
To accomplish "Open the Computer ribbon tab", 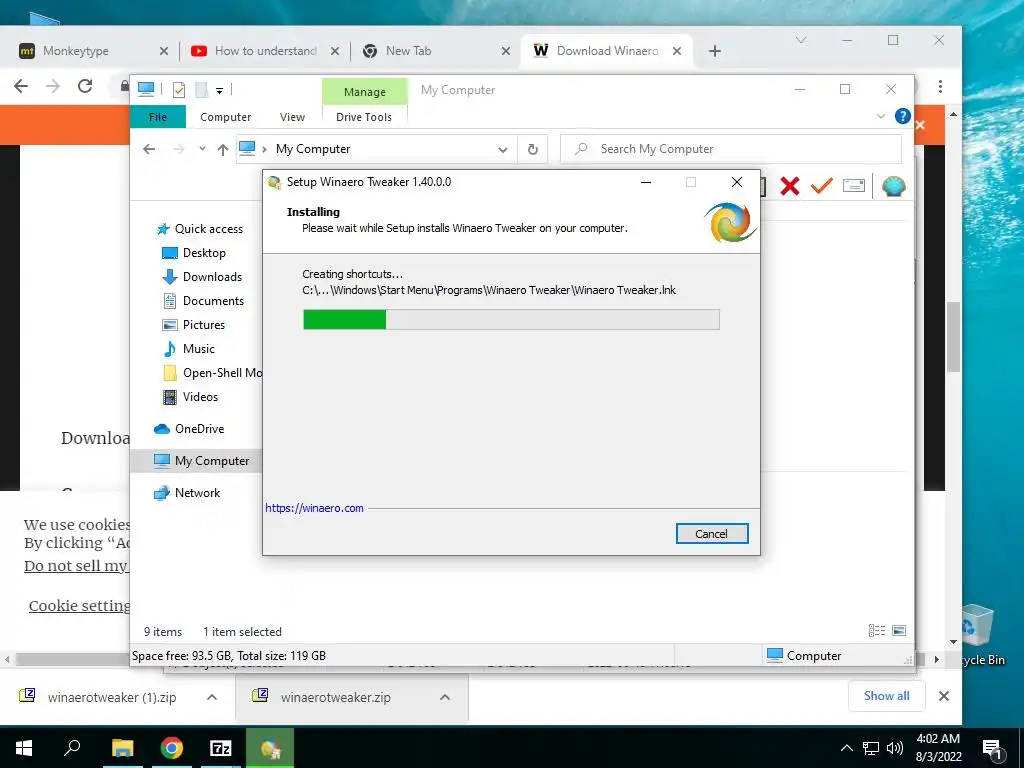I will coord(225,117).
